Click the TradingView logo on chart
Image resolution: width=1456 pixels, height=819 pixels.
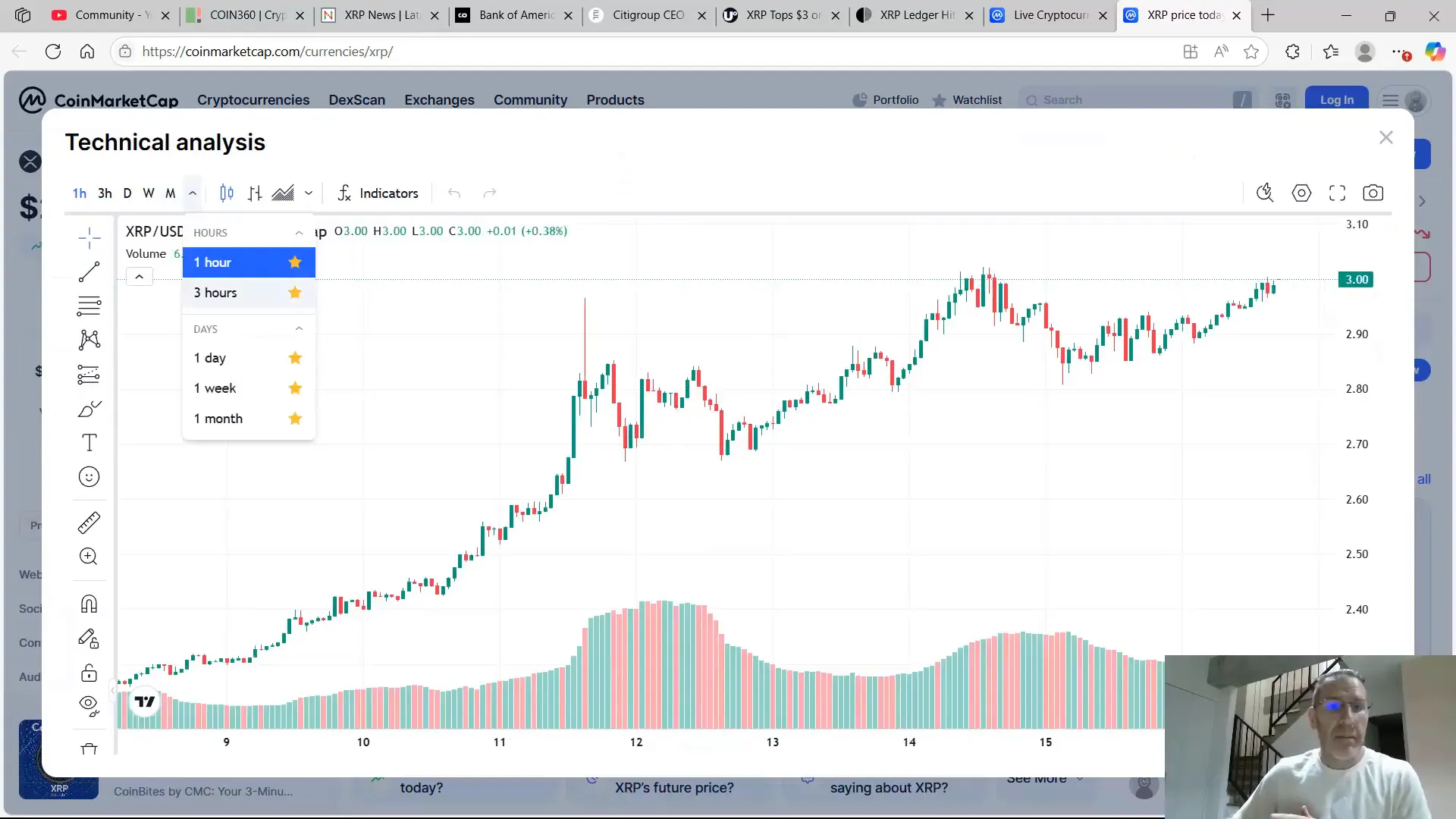pos(145,701)
